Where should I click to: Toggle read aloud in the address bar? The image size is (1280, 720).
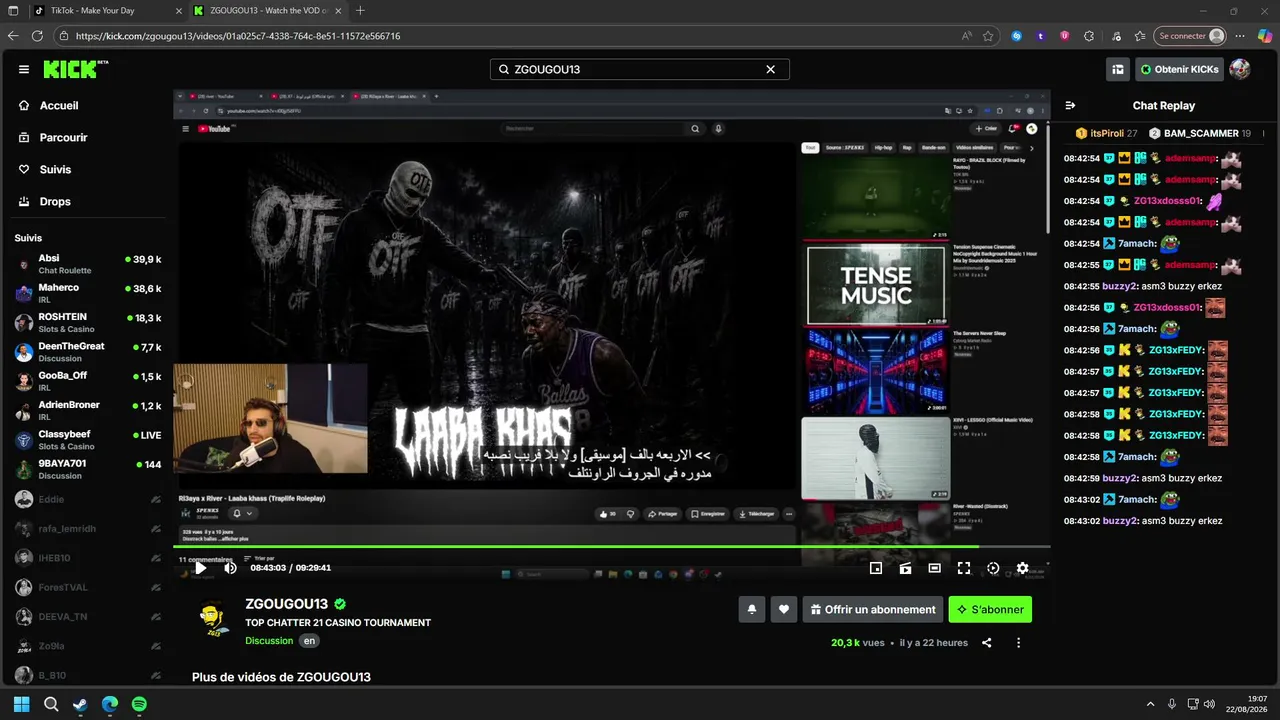(966, 36)
